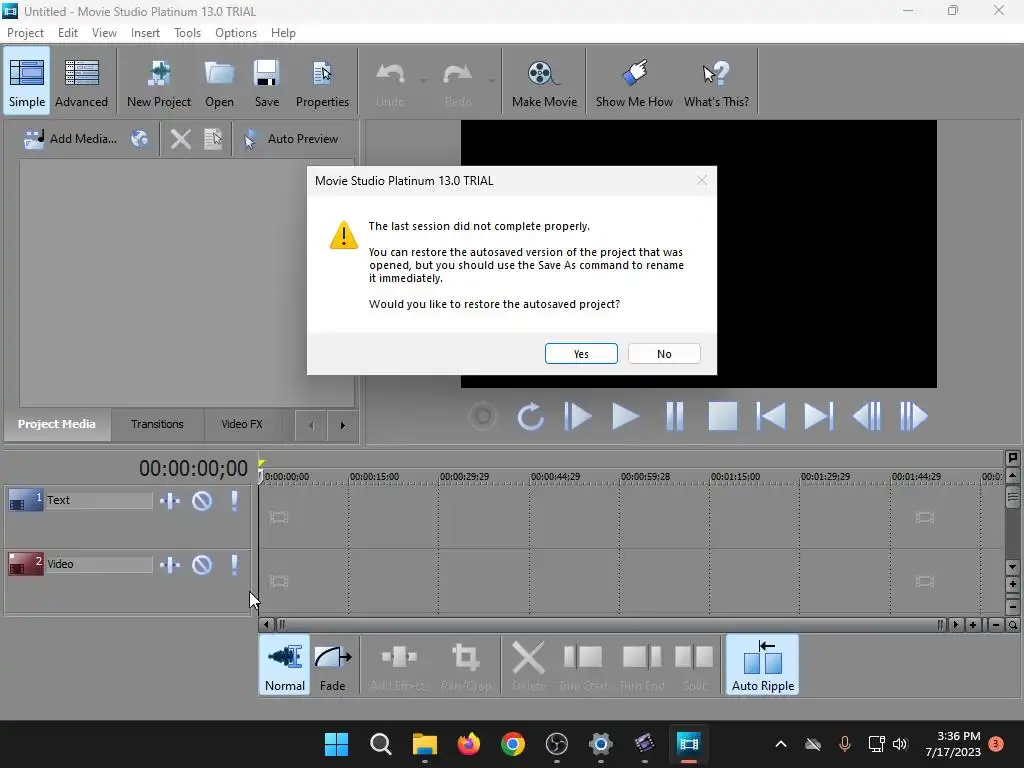Screen dimensions: 1024x768
Task: Toggle Loop Playback
Action: pos(530,416)
